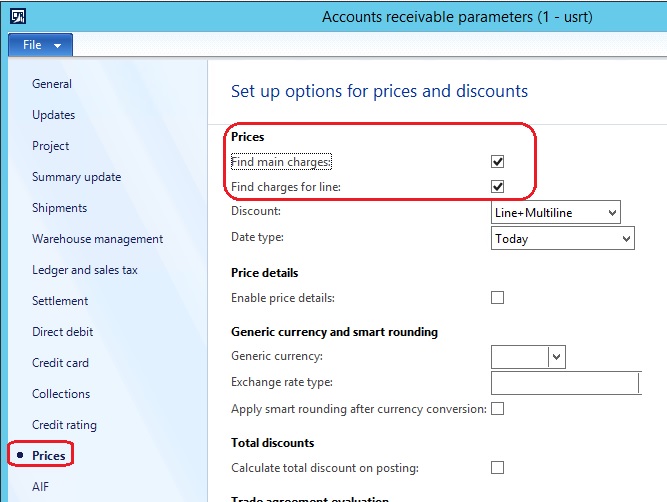Viewport: 667px width, 502px height.
Task: Uncheck Find main charges checkbox
Action: click(497, 161)
